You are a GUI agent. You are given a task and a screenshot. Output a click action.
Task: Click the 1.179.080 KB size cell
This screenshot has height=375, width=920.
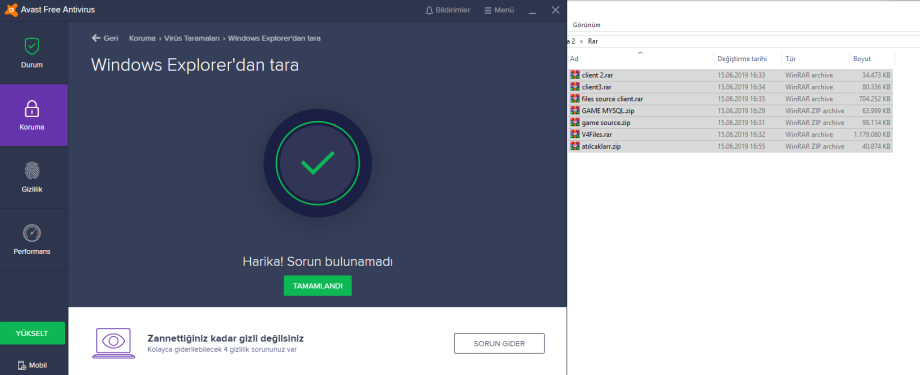pyautogui.click(x=872, y=134)
